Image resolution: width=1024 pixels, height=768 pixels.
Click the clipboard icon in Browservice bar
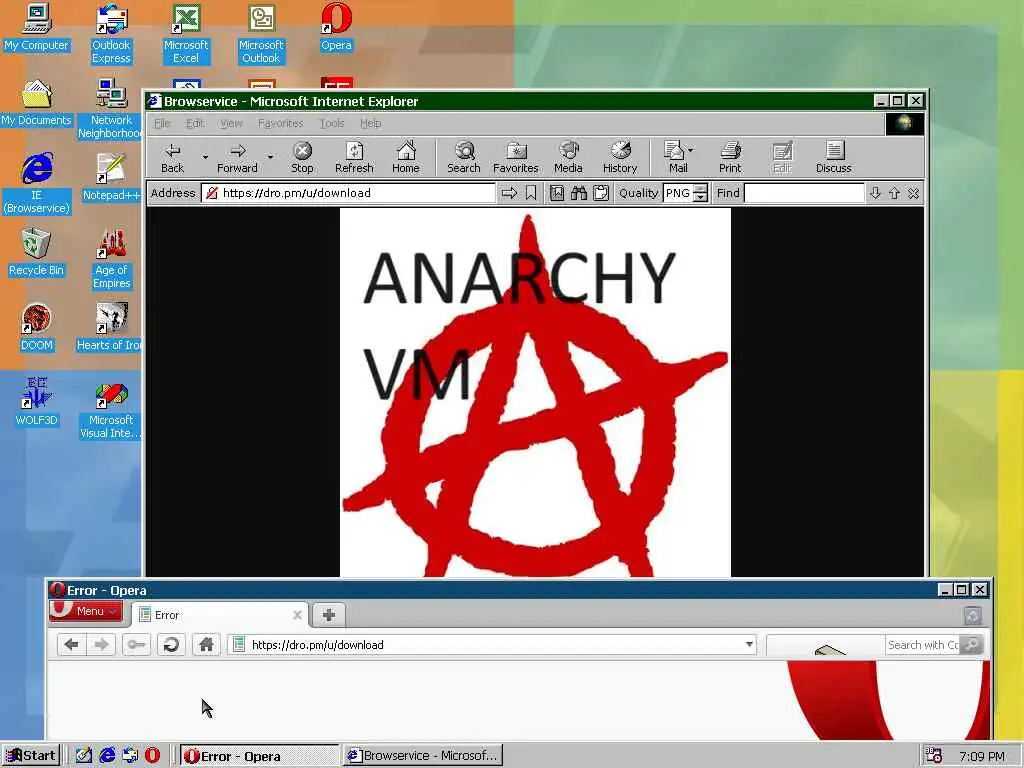tap(601, 193)
